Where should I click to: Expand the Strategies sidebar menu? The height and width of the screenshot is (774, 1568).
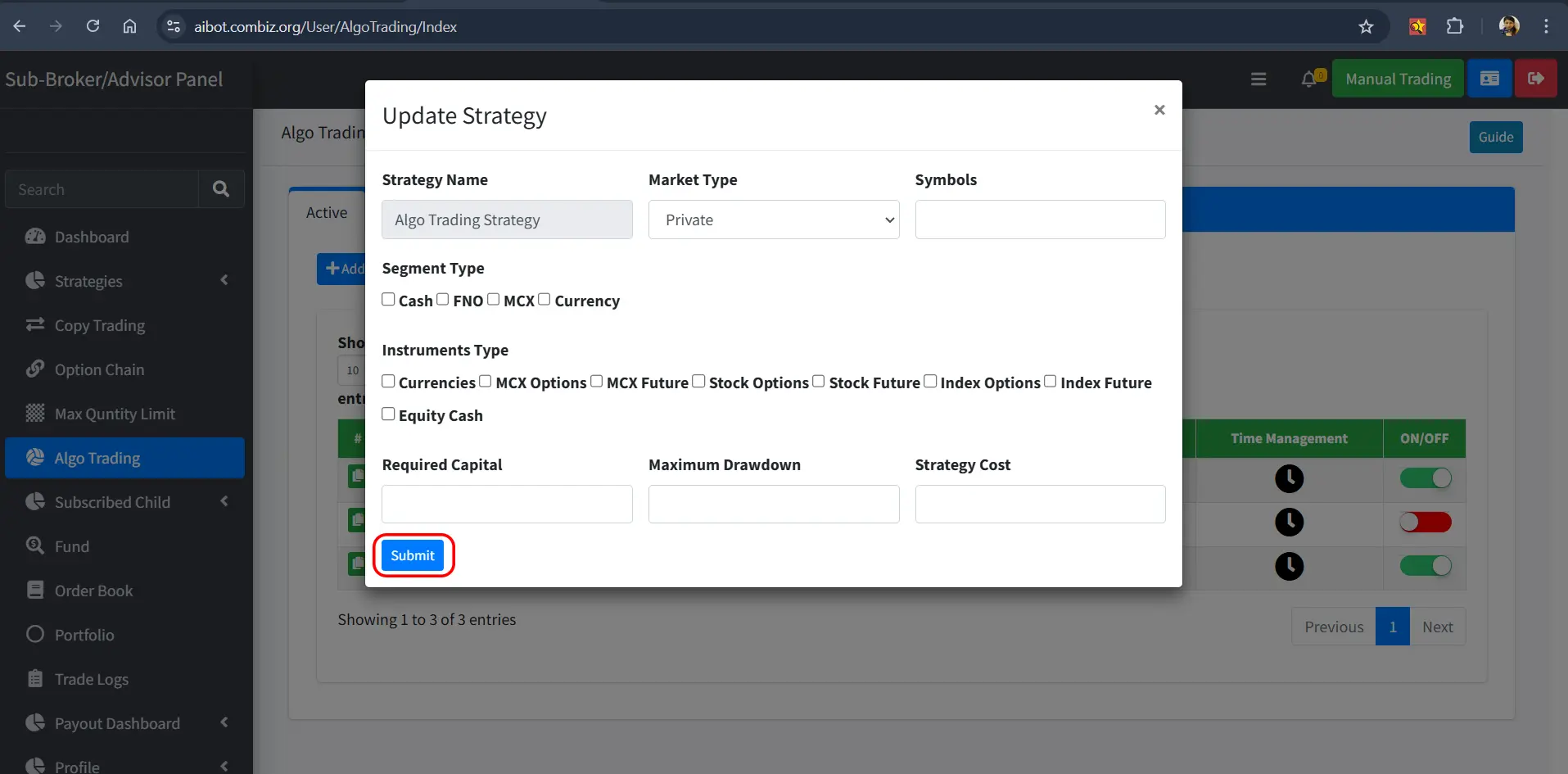point(124,280)
